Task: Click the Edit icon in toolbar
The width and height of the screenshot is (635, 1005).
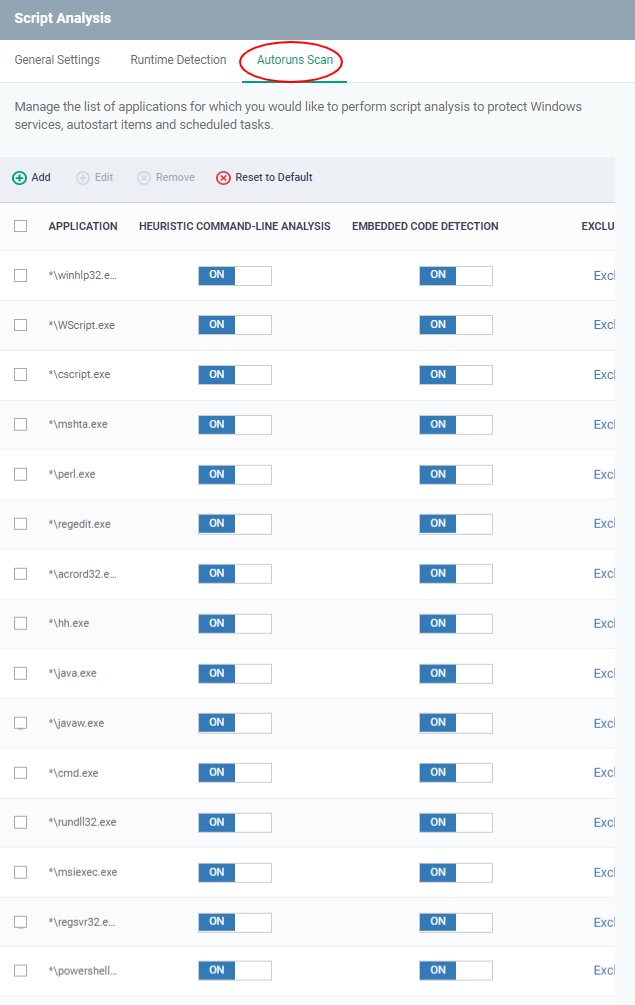Action: pos(83,178)
